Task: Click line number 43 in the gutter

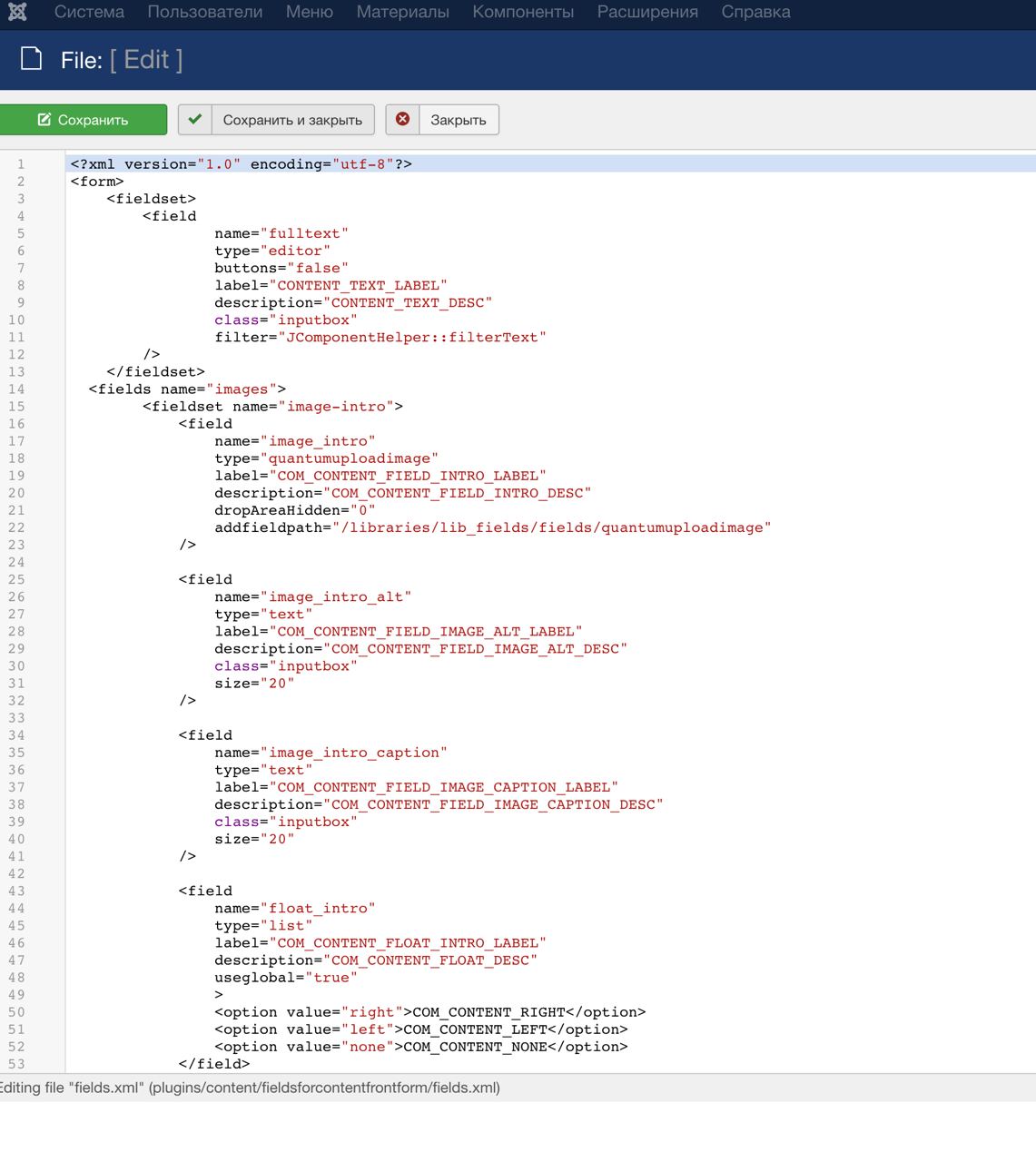Action: click(17, 891)
